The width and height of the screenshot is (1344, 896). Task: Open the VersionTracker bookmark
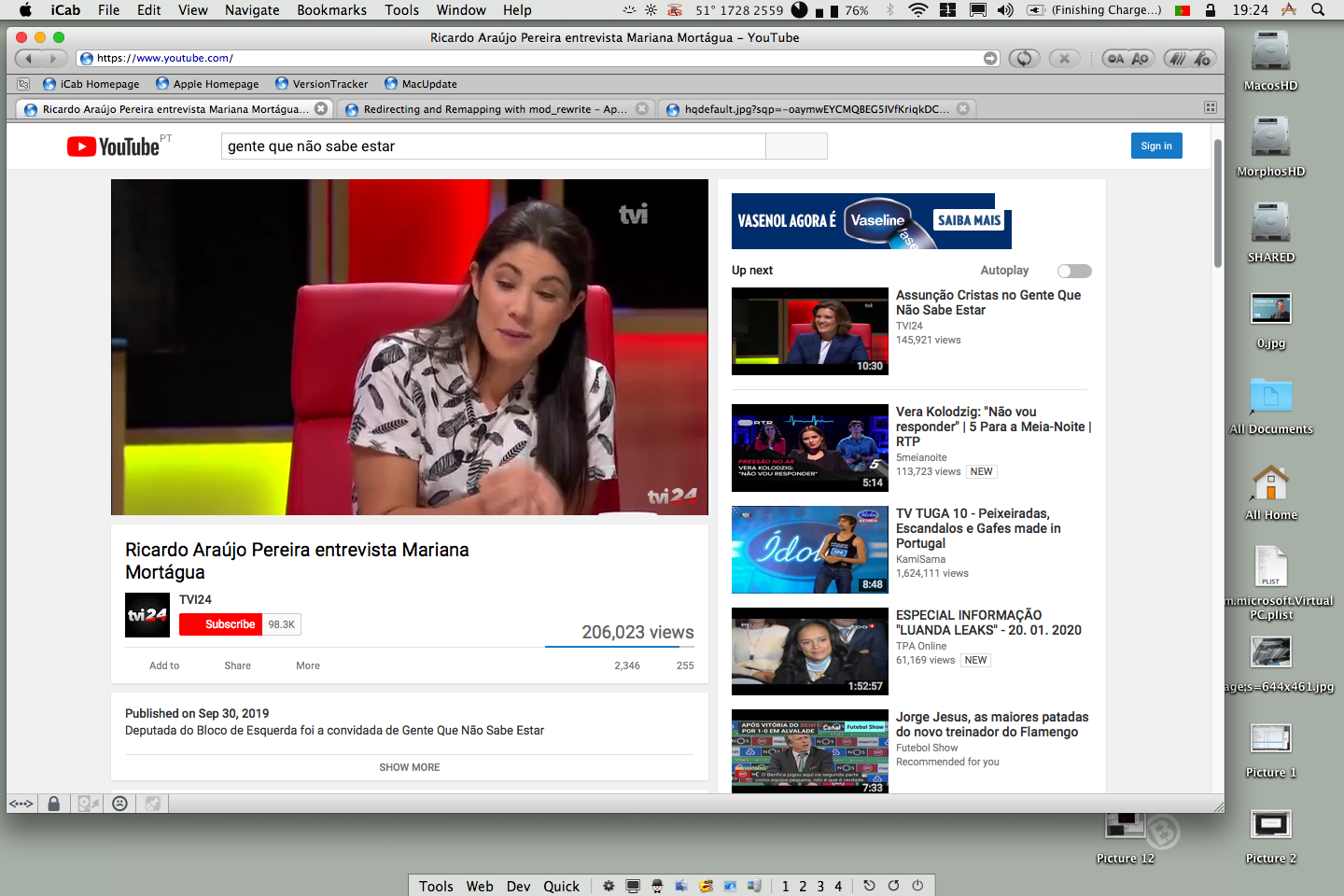pos(322,84)
